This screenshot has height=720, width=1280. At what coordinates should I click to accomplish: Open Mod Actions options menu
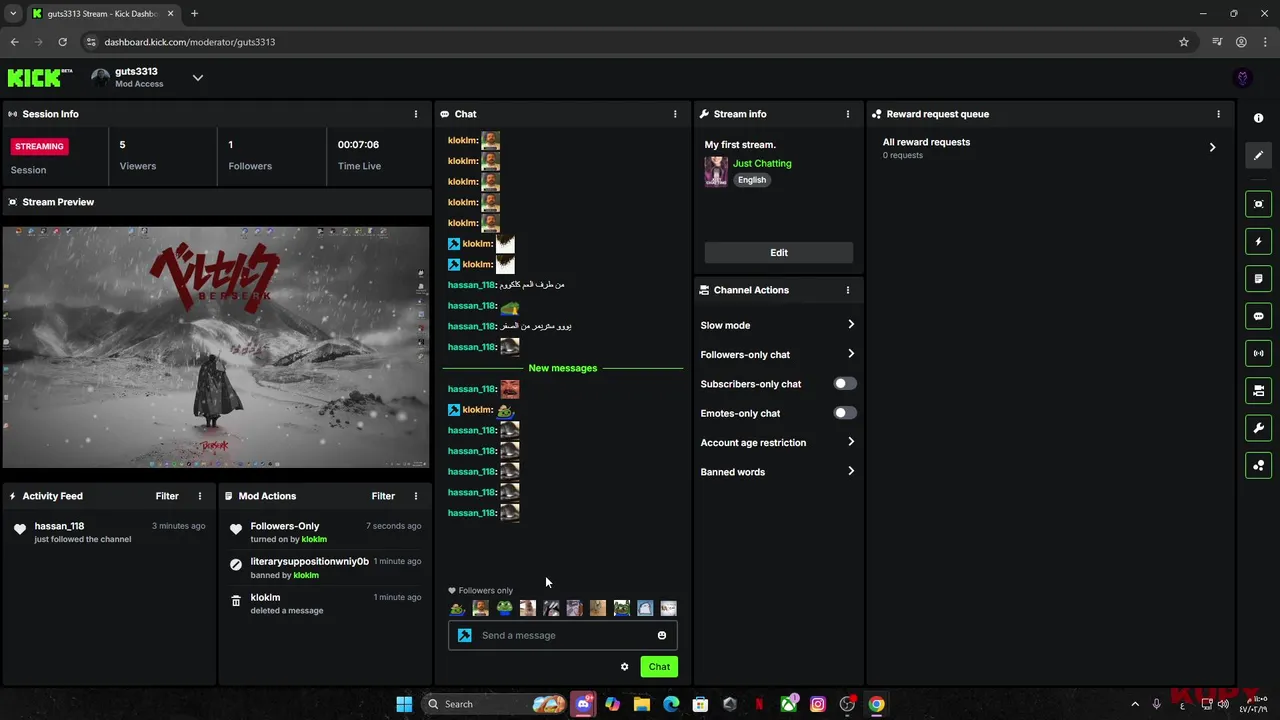point(416,496)
